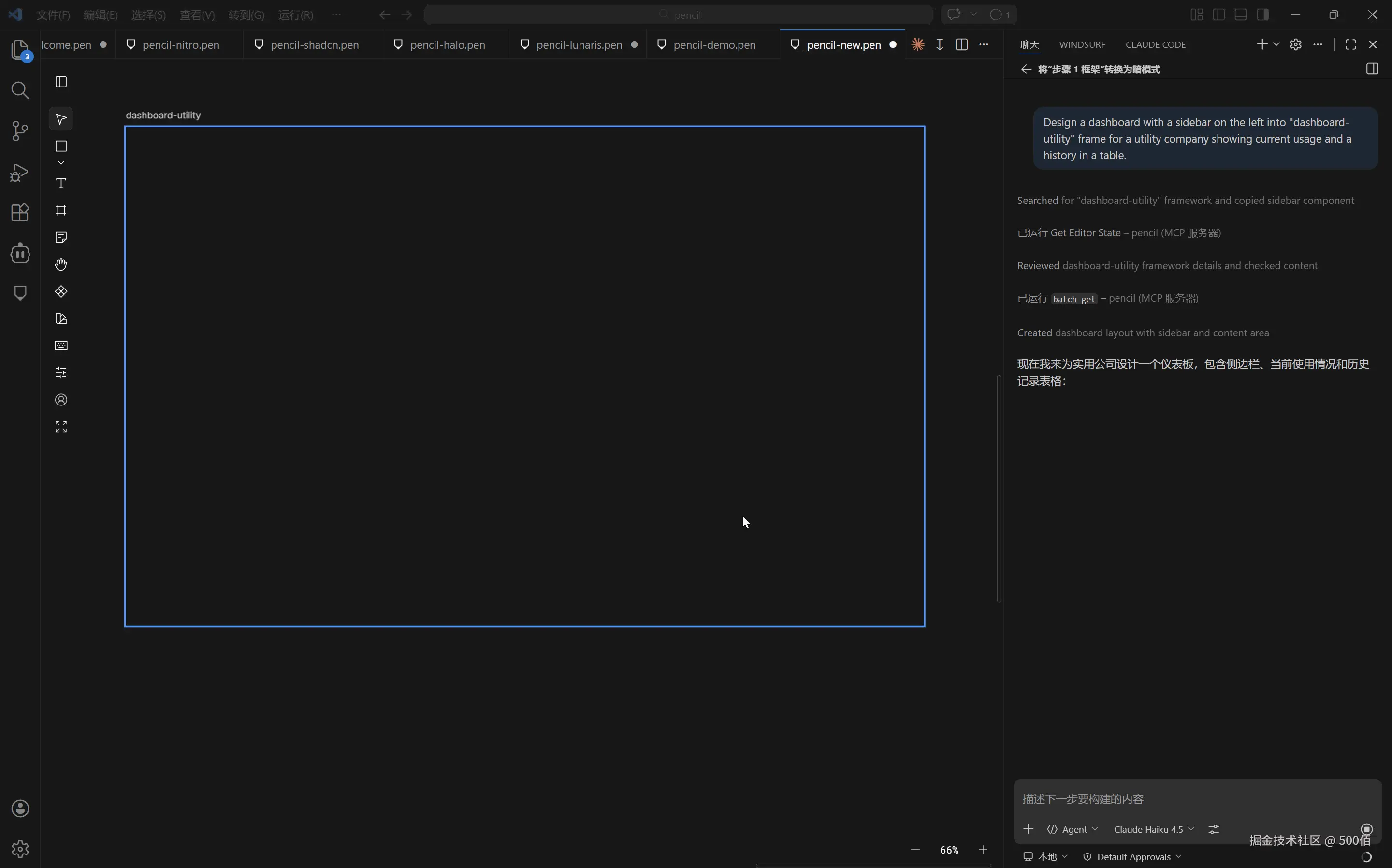Screen dimensions: 1392x868
Task: Select the Rectangle tool
Action: click(60, 146)
